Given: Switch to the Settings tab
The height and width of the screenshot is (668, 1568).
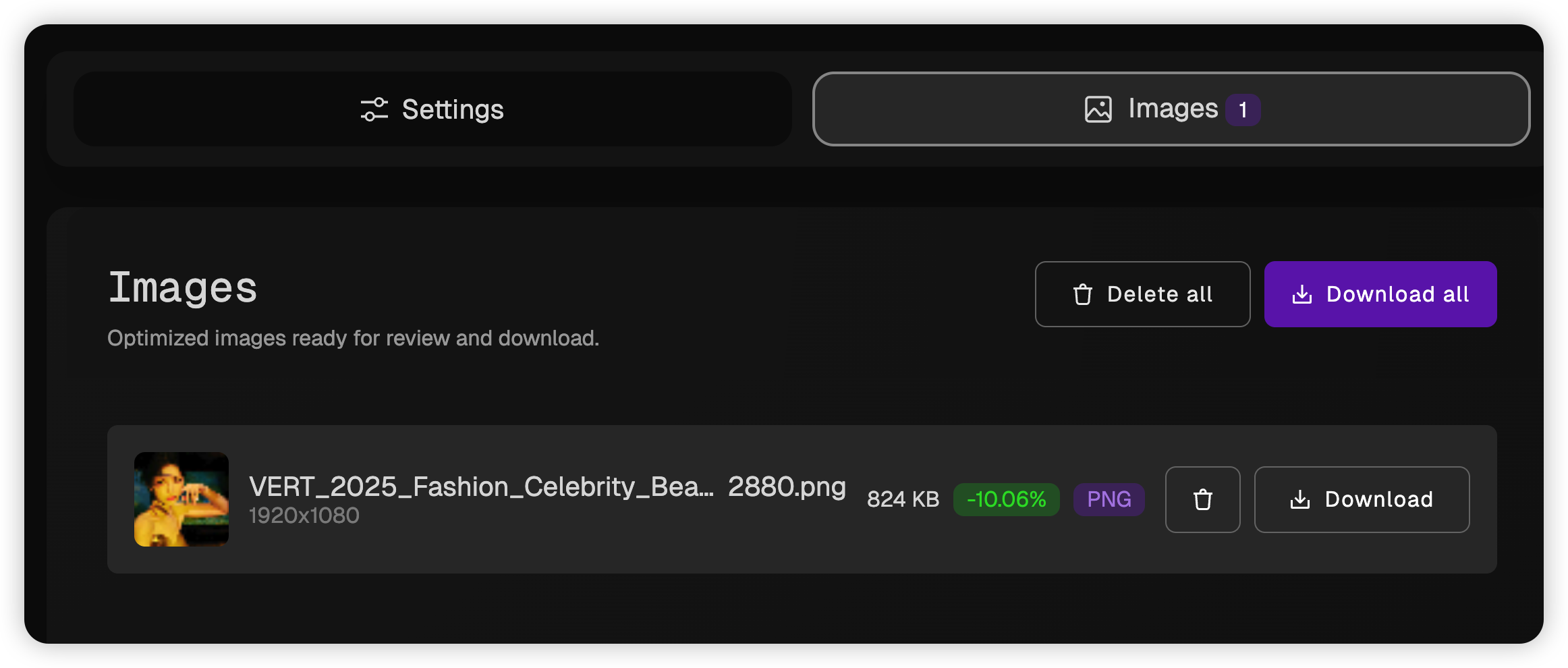Looking at the screenshot, I should pos(452,109).
